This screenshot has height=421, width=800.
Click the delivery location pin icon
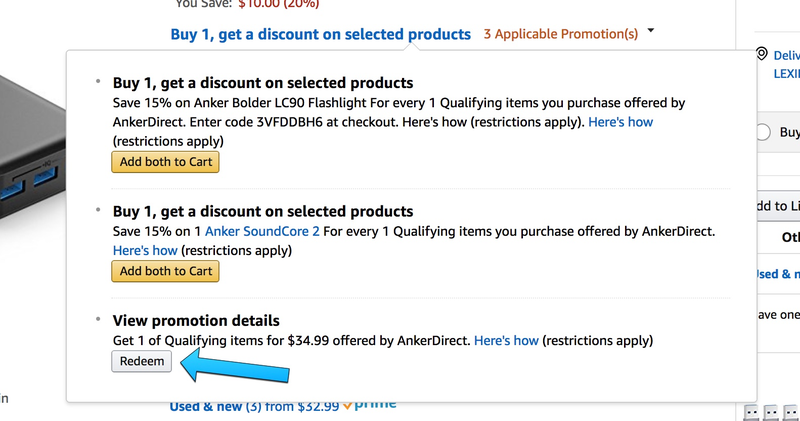click(x=761, y=54)
